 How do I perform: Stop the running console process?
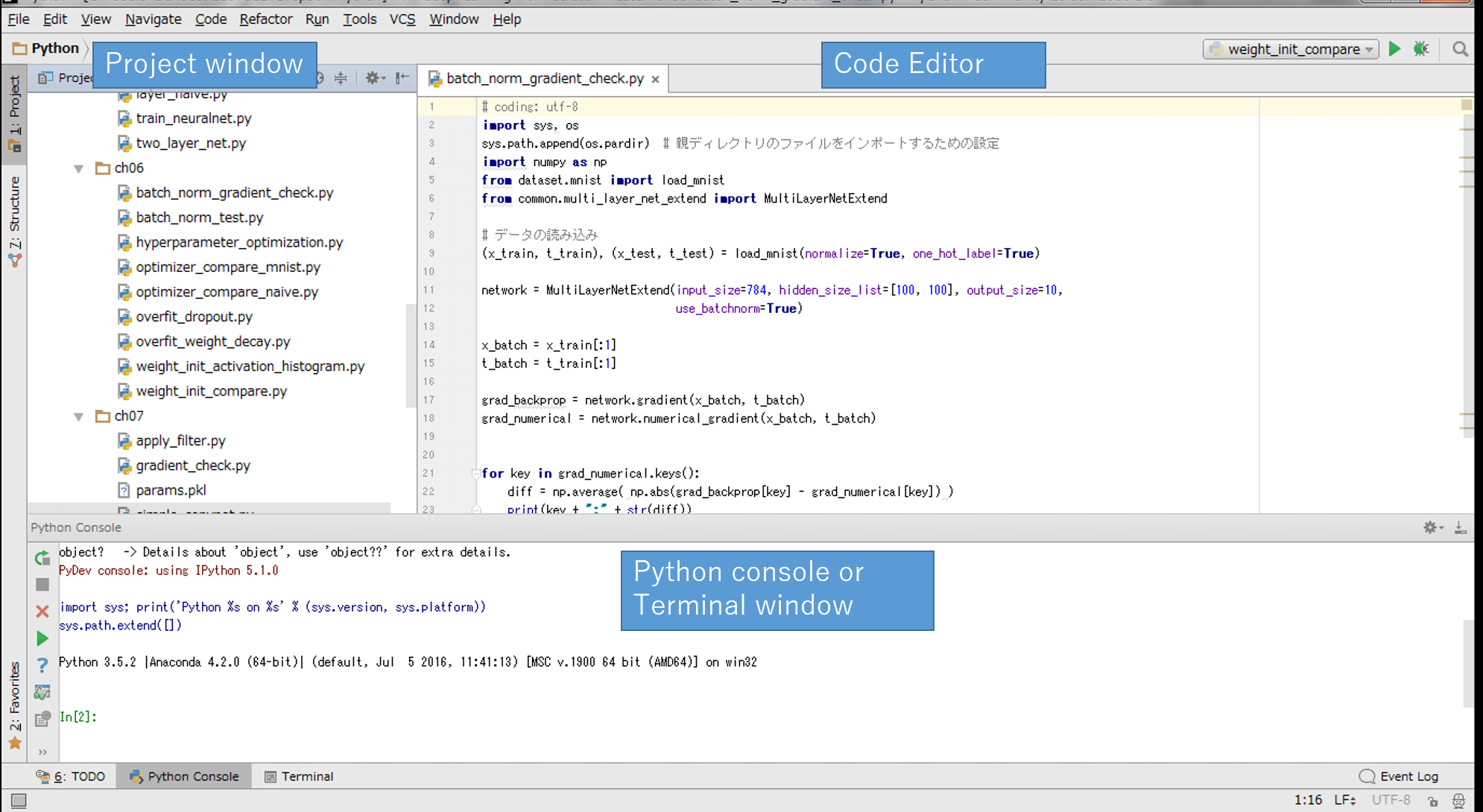42,585
